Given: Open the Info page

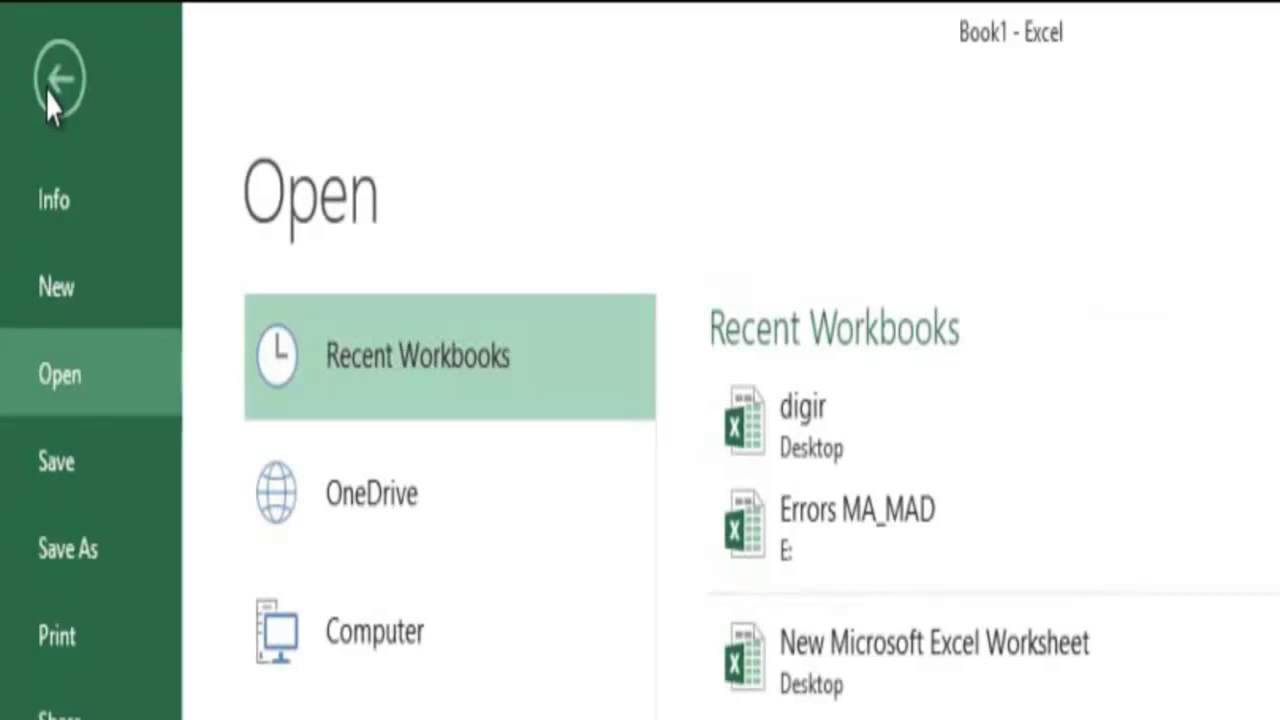Looking at the screenshot, I should click(54, 199).
